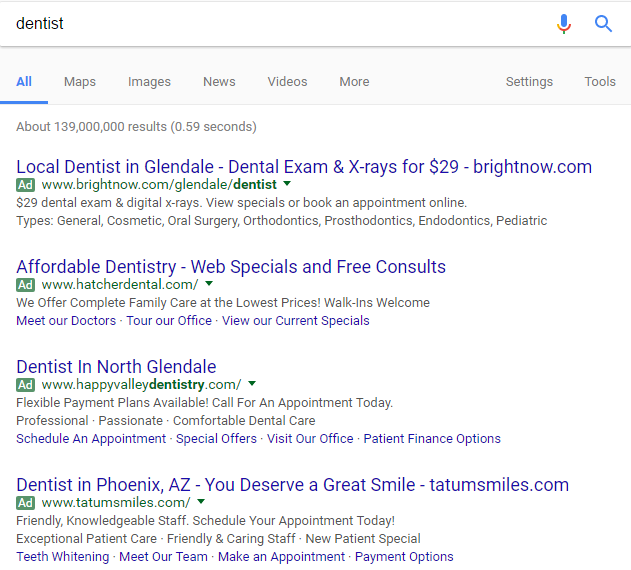Open the Settings menu
The image size is (631, 570).
(x=529, y=82)
